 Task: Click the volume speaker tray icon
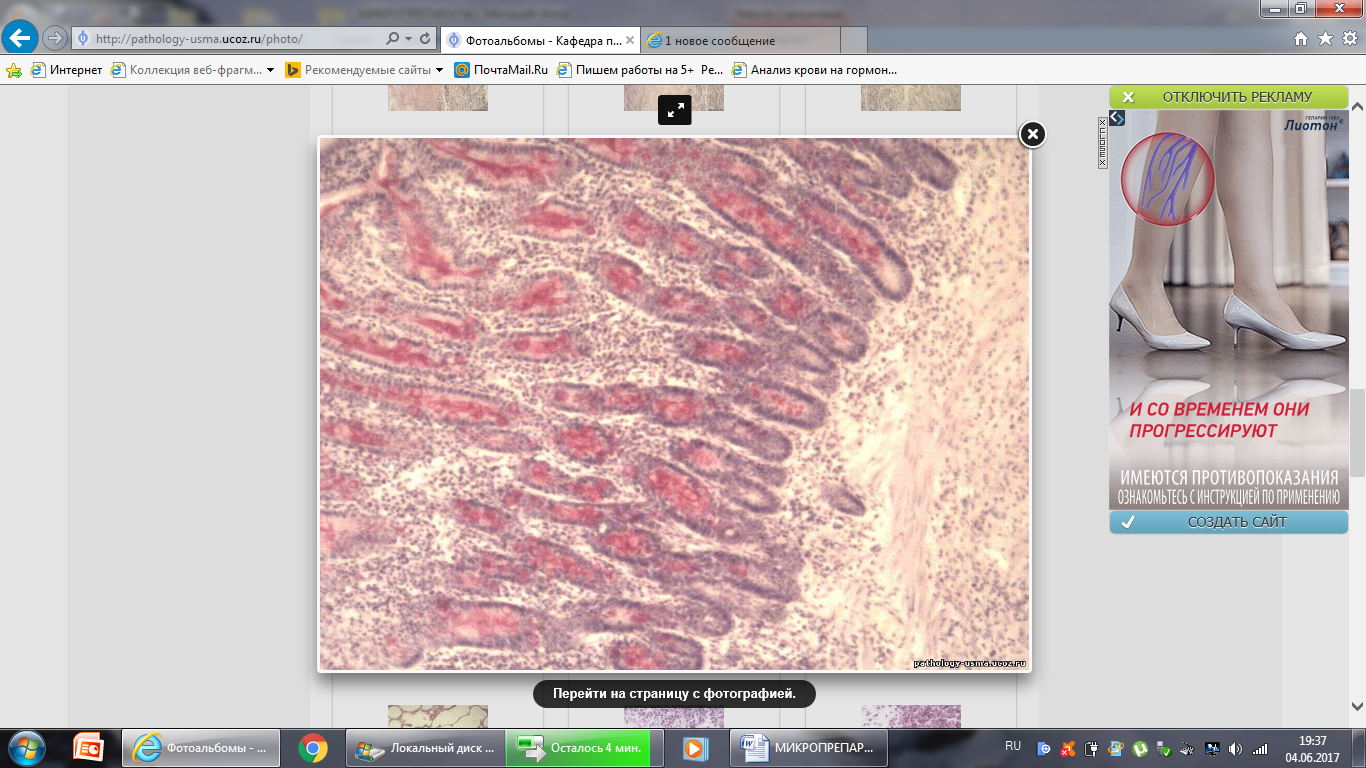coord(1236,748)
